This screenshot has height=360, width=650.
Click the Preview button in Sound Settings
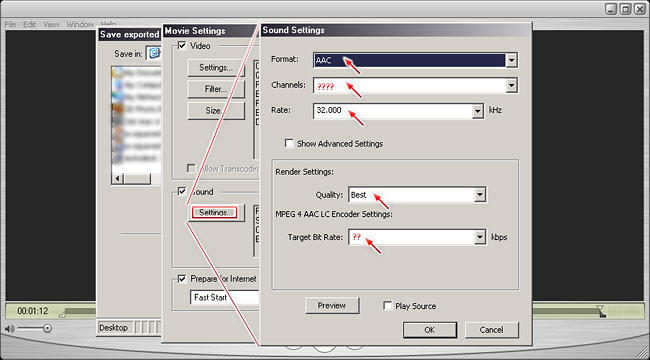pos(332,306)
